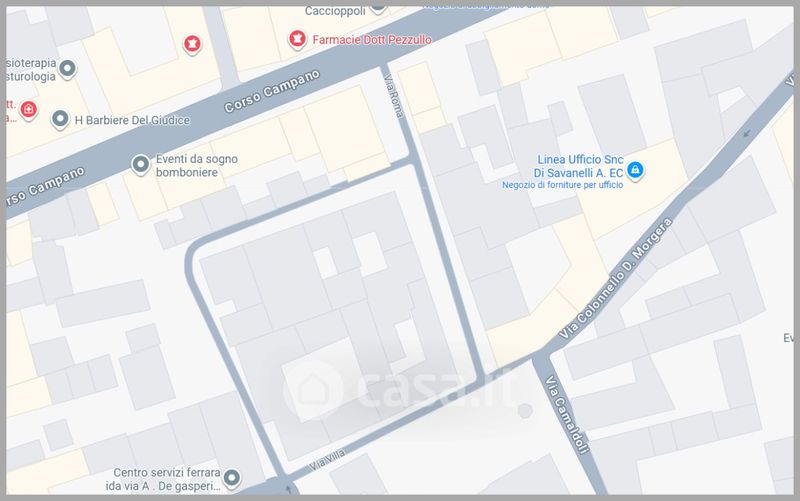The height and width of the screenshot is (501, 800).
Task: Click the Via Colonnello D. Morgera street label
Action: 616,279
